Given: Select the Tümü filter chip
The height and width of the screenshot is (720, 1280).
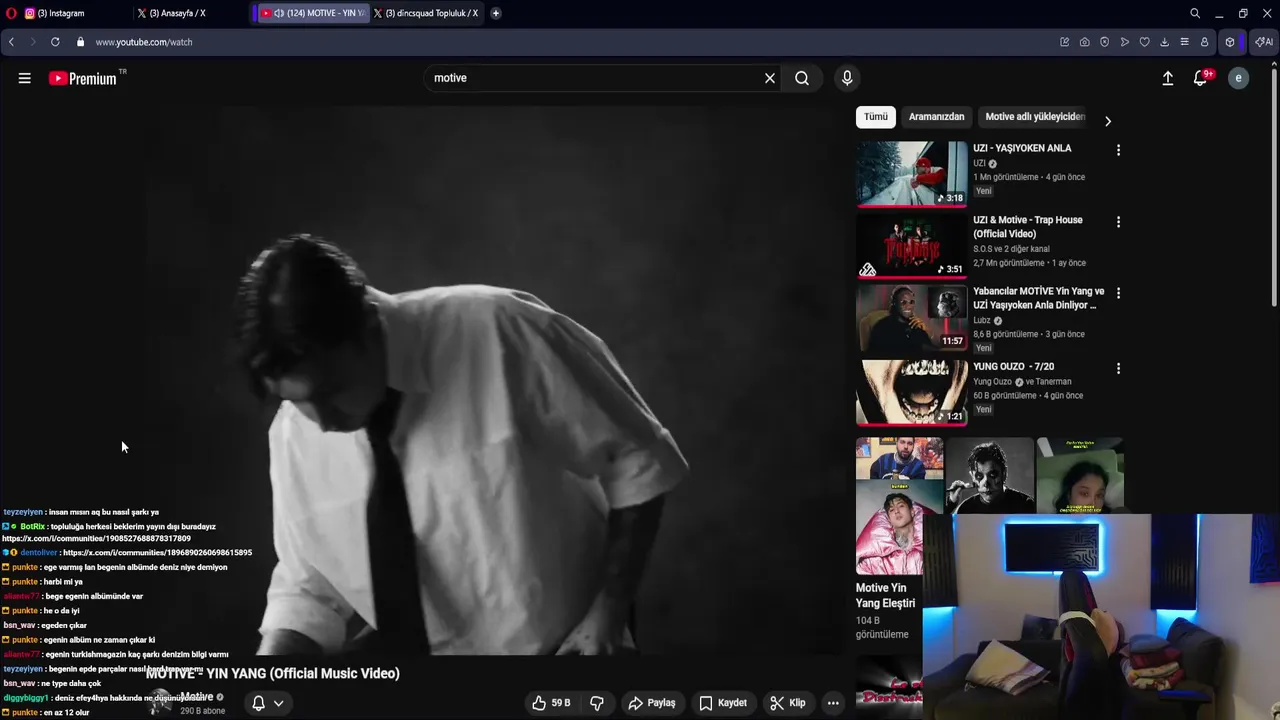Looking at the screenshot, I should point(876,117).
